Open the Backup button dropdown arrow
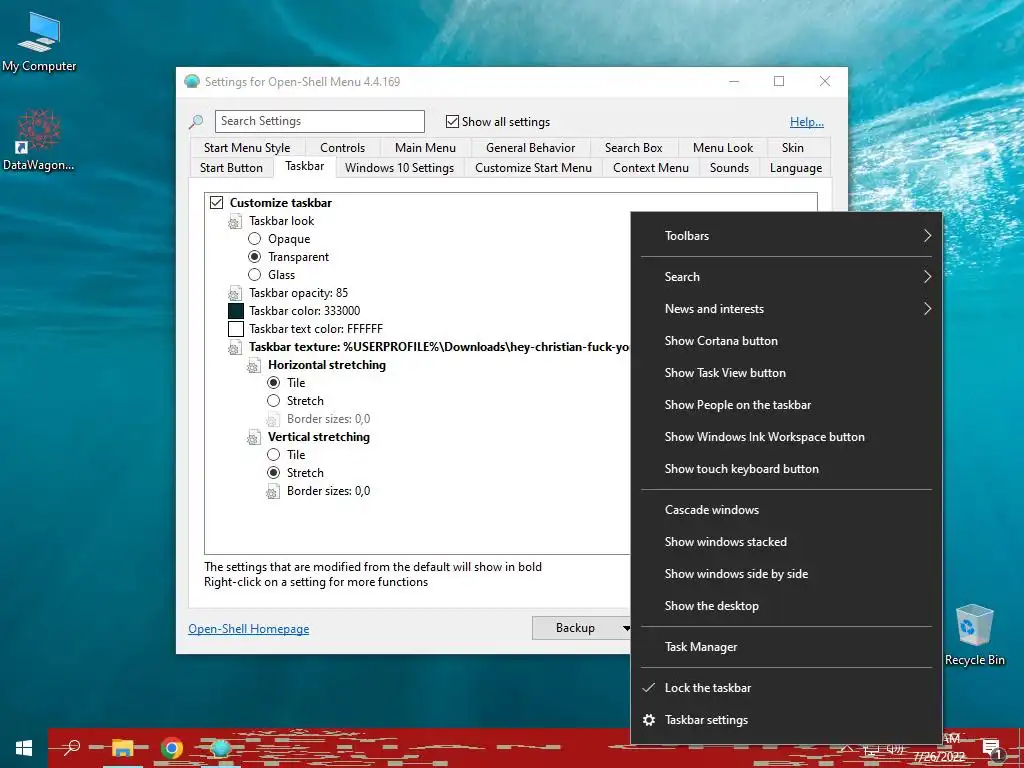 [626, 628]
